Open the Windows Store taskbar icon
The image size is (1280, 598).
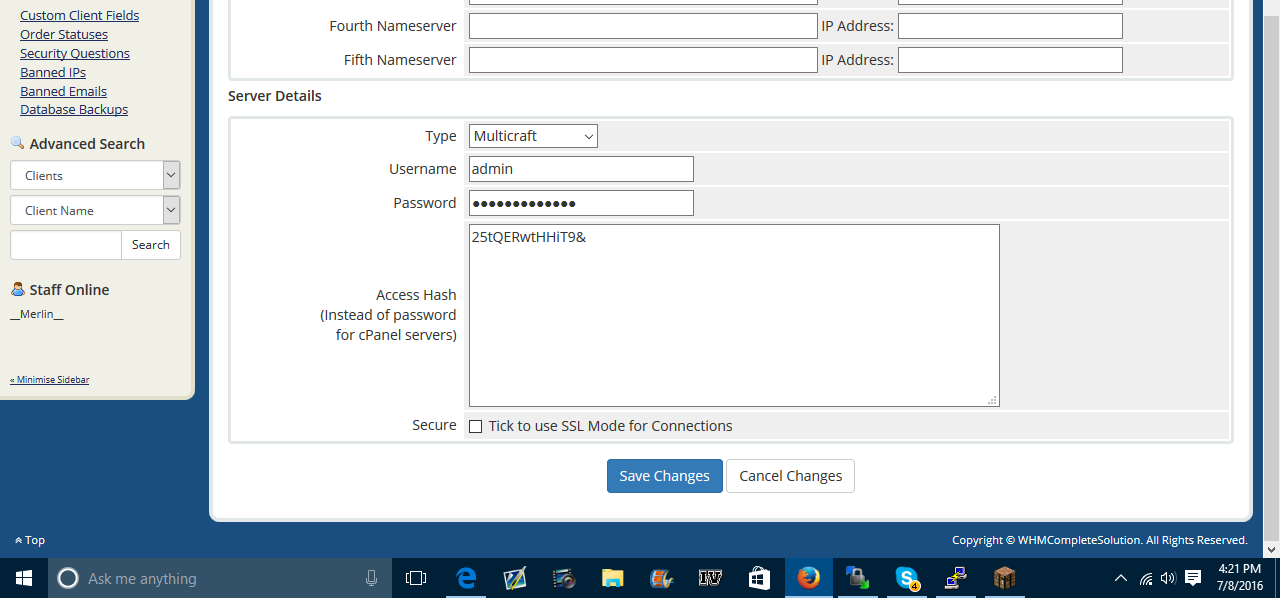[759, 578]
